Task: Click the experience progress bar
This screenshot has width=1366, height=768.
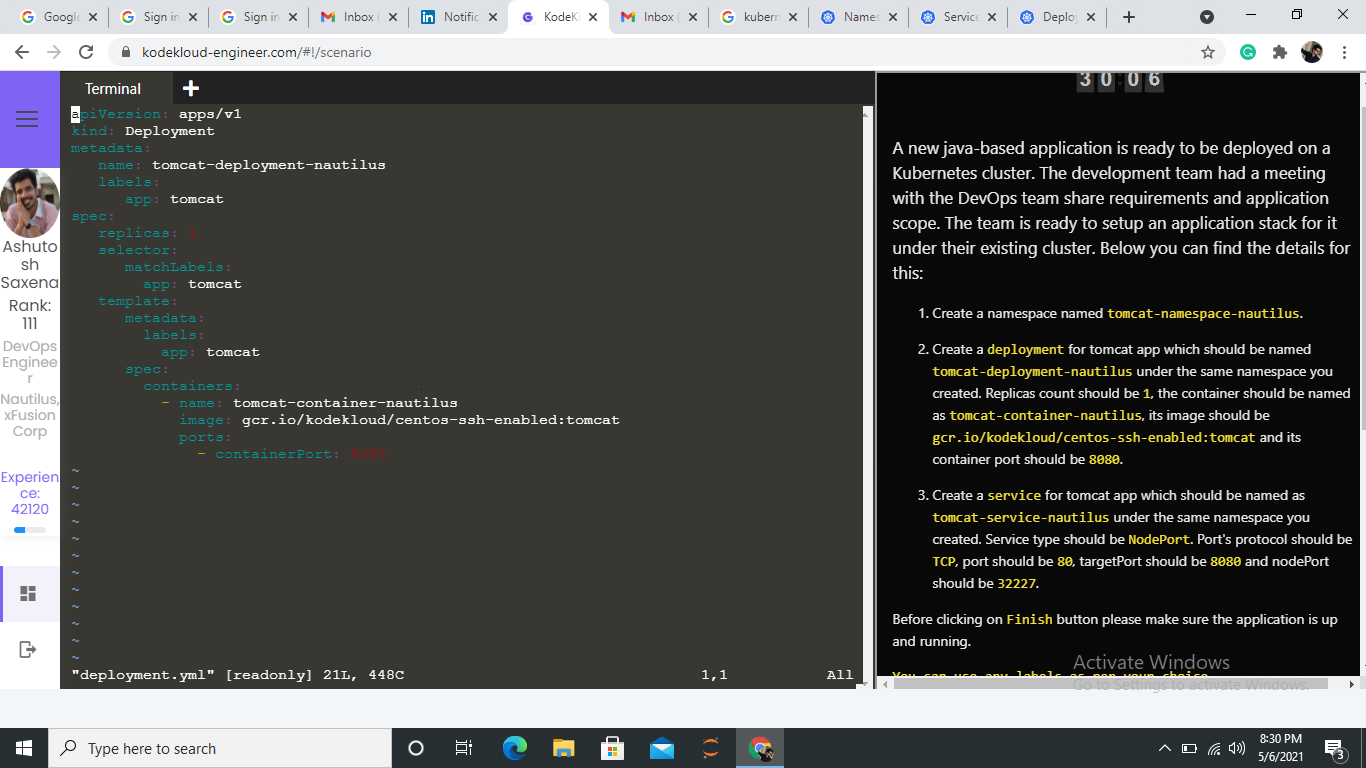Action: (x=30, y=530)
